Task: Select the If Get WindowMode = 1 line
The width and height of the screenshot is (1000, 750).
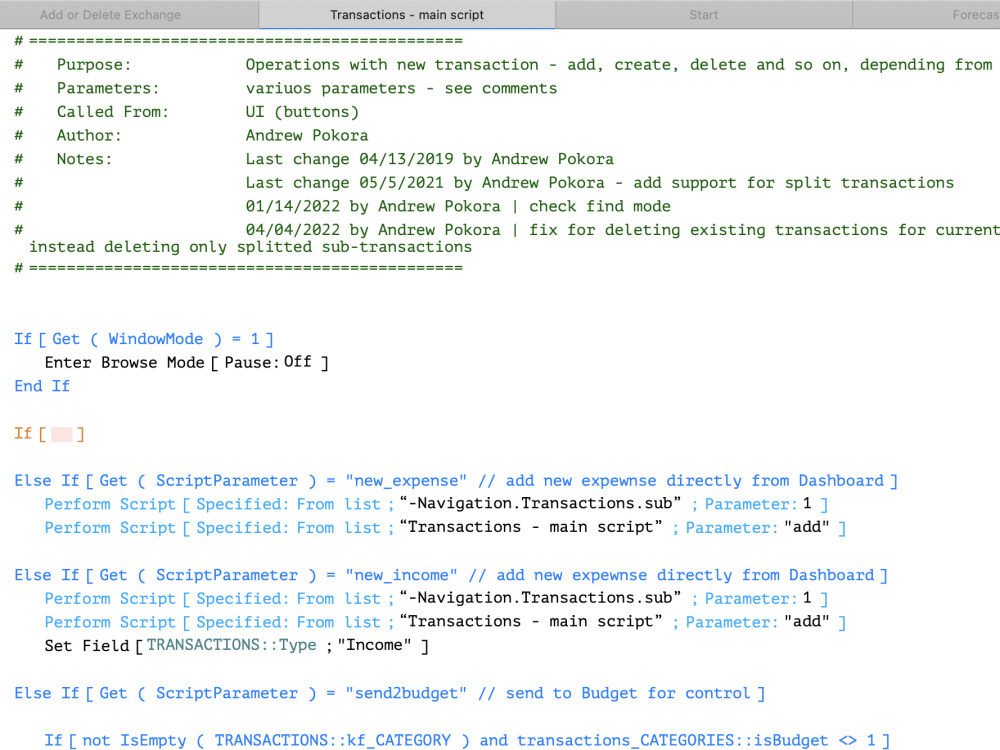Action: (x=144, y=339)
